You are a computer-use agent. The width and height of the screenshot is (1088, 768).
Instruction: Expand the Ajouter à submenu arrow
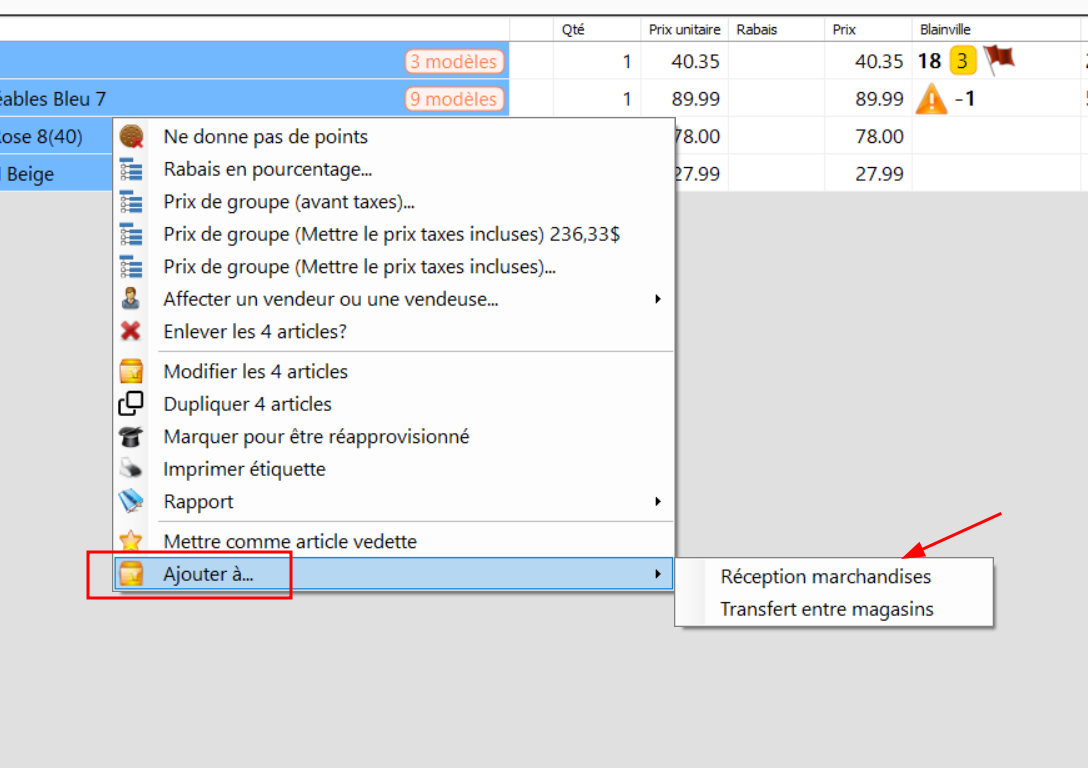(x=657, y=574)
